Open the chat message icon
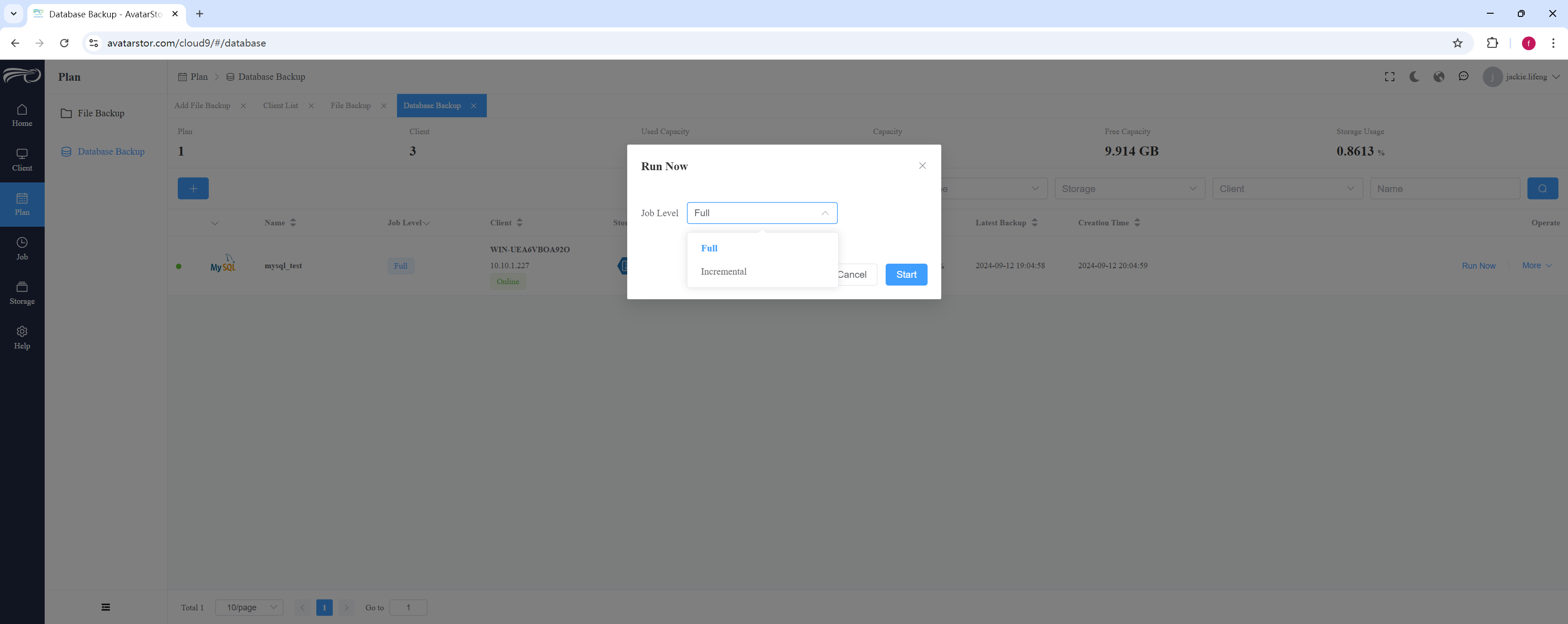Viewport: 1568px width, 624px height. (1463, 77)
